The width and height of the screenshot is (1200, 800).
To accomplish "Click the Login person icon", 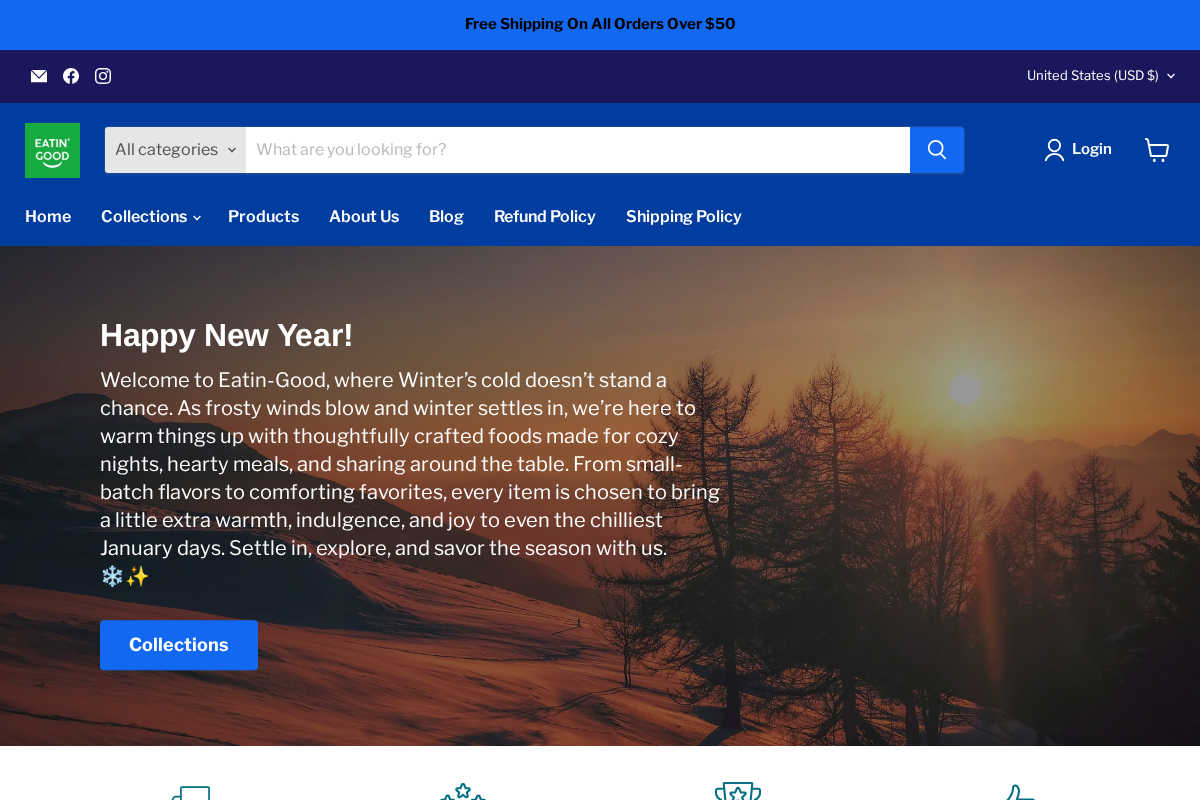I will click(x=1054, y=150).
